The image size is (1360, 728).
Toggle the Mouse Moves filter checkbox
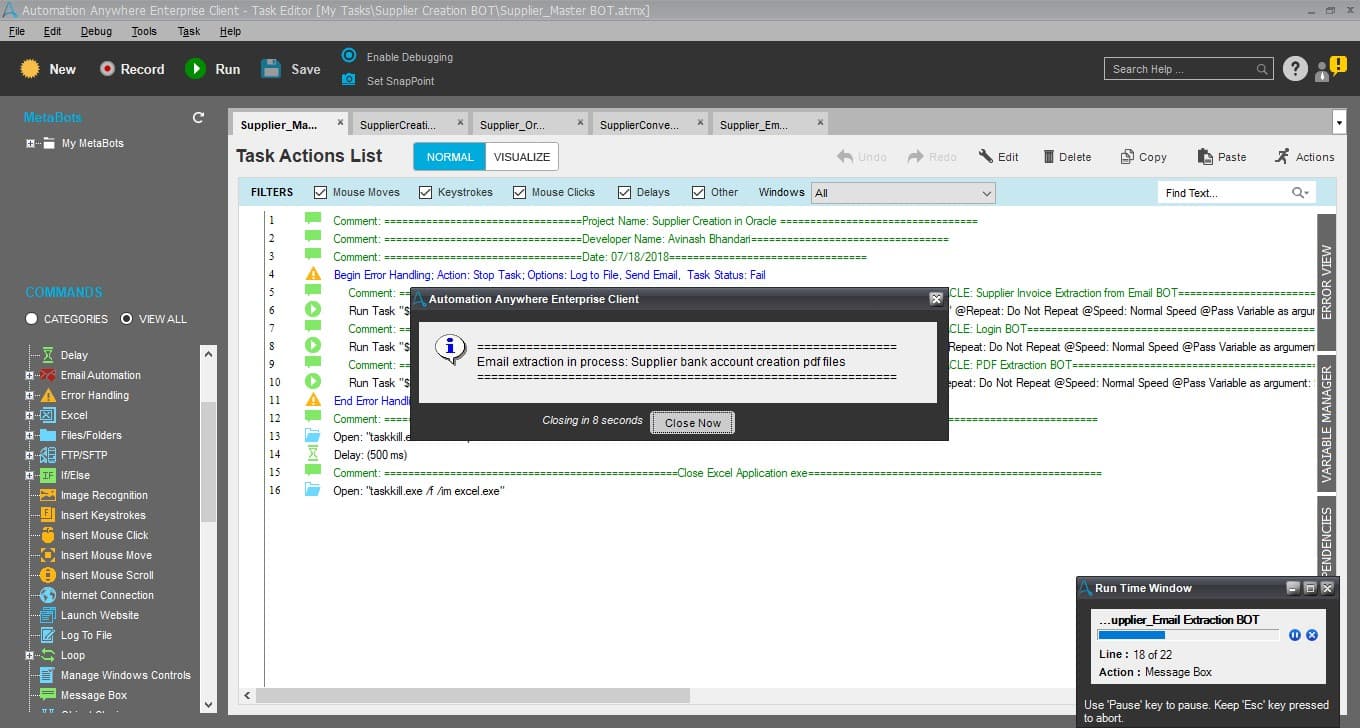tap(321, 192)
